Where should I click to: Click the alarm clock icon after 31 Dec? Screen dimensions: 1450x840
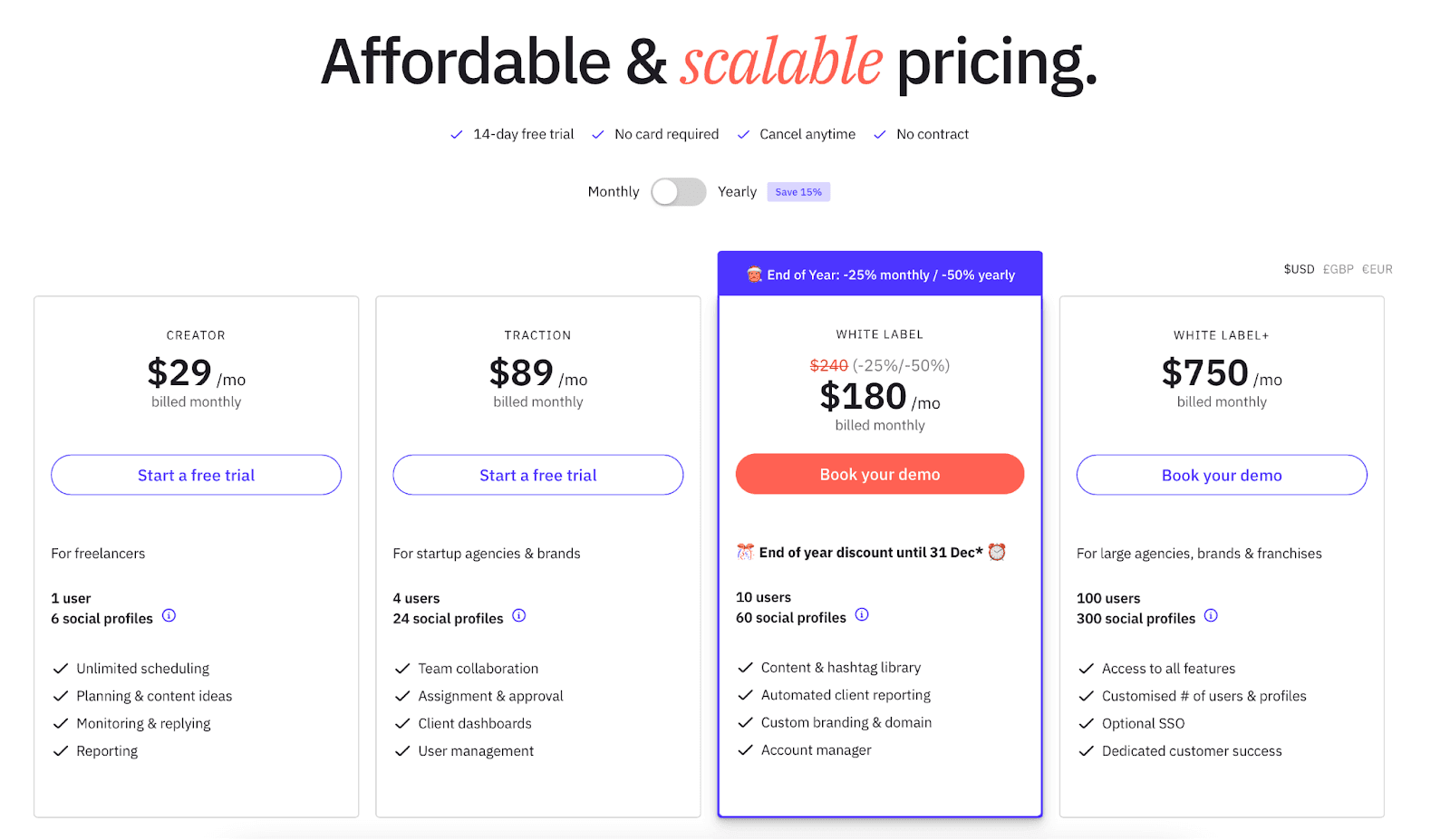pos(997,552)
